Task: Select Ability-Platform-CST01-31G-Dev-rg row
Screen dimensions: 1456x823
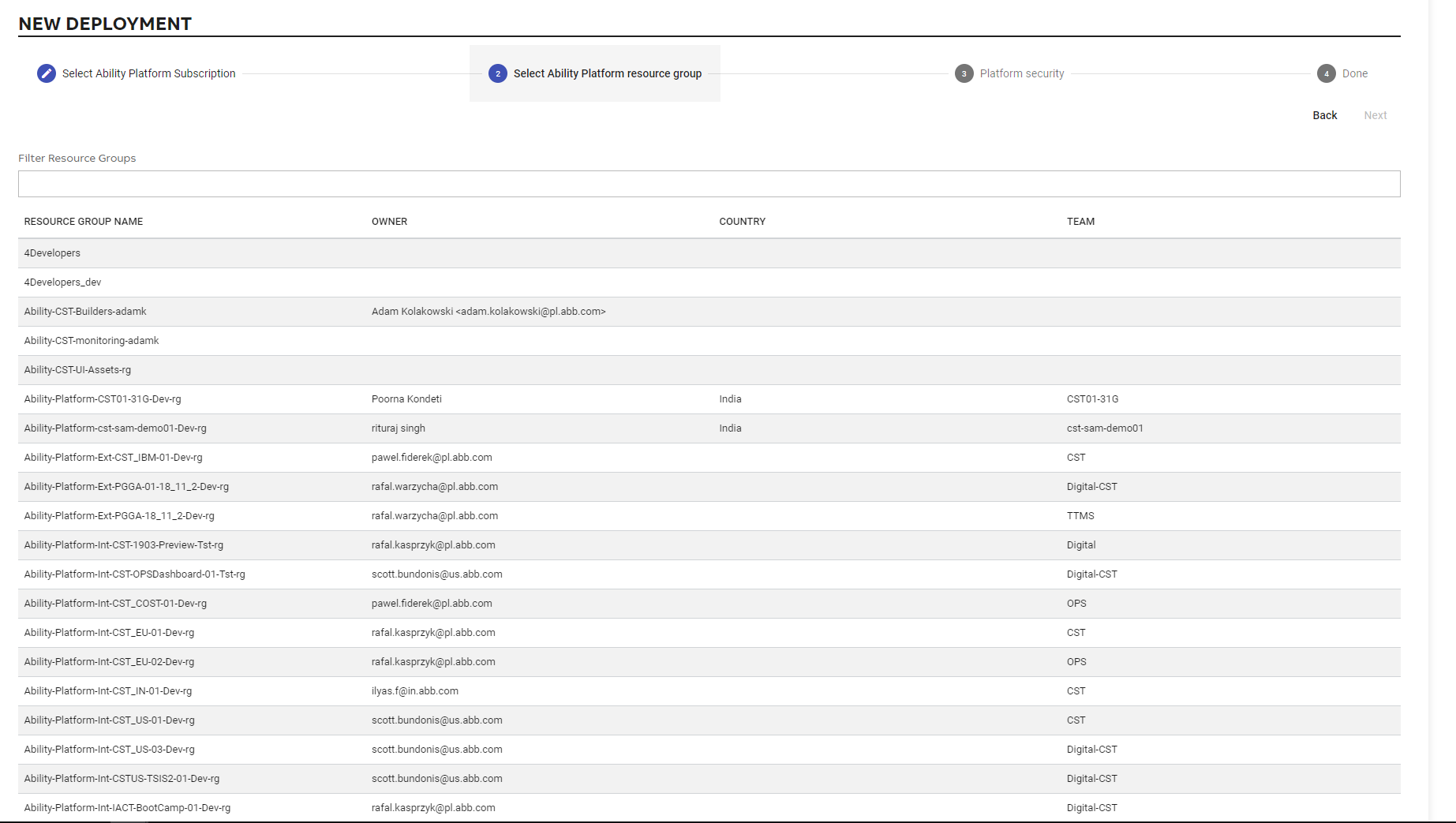Action: coord(709,399)
